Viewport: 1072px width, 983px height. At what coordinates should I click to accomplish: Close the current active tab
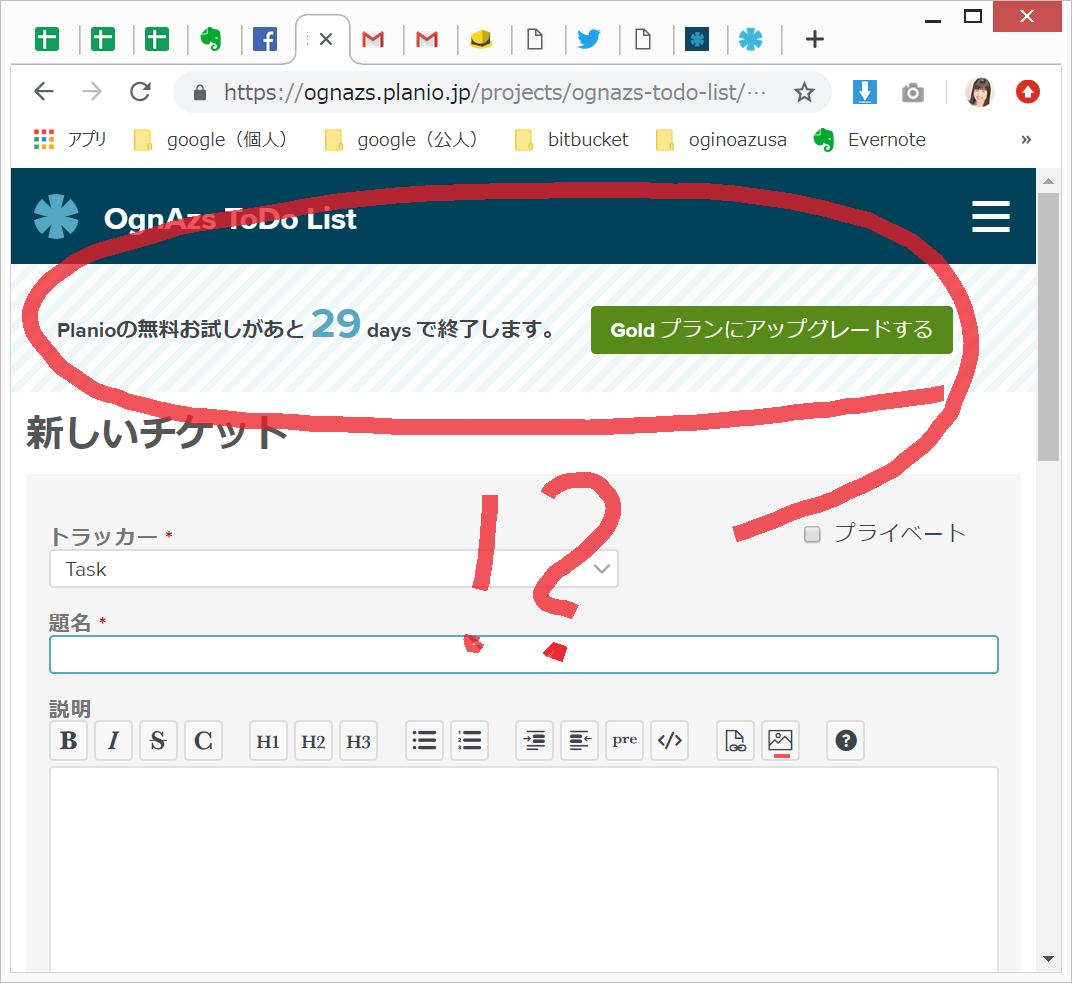point(326,39)
